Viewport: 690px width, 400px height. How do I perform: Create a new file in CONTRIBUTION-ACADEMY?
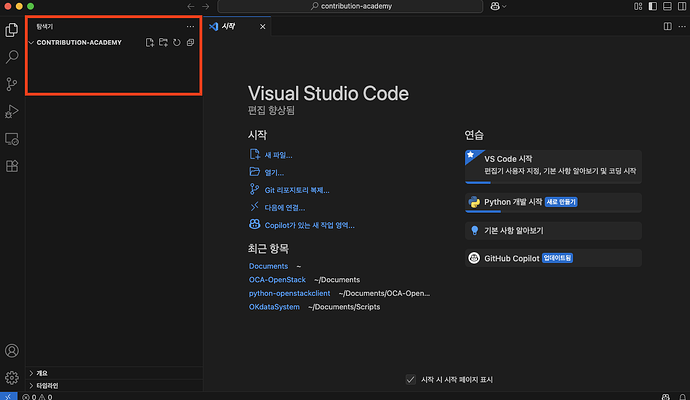(x=150, y=42)
